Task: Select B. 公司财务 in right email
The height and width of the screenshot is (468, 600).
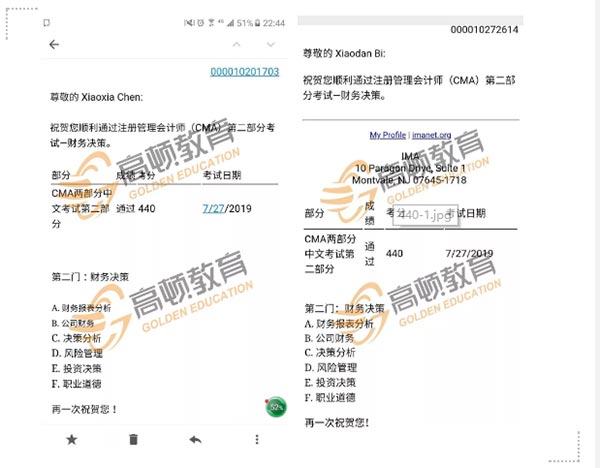Action: pos(329,338)
